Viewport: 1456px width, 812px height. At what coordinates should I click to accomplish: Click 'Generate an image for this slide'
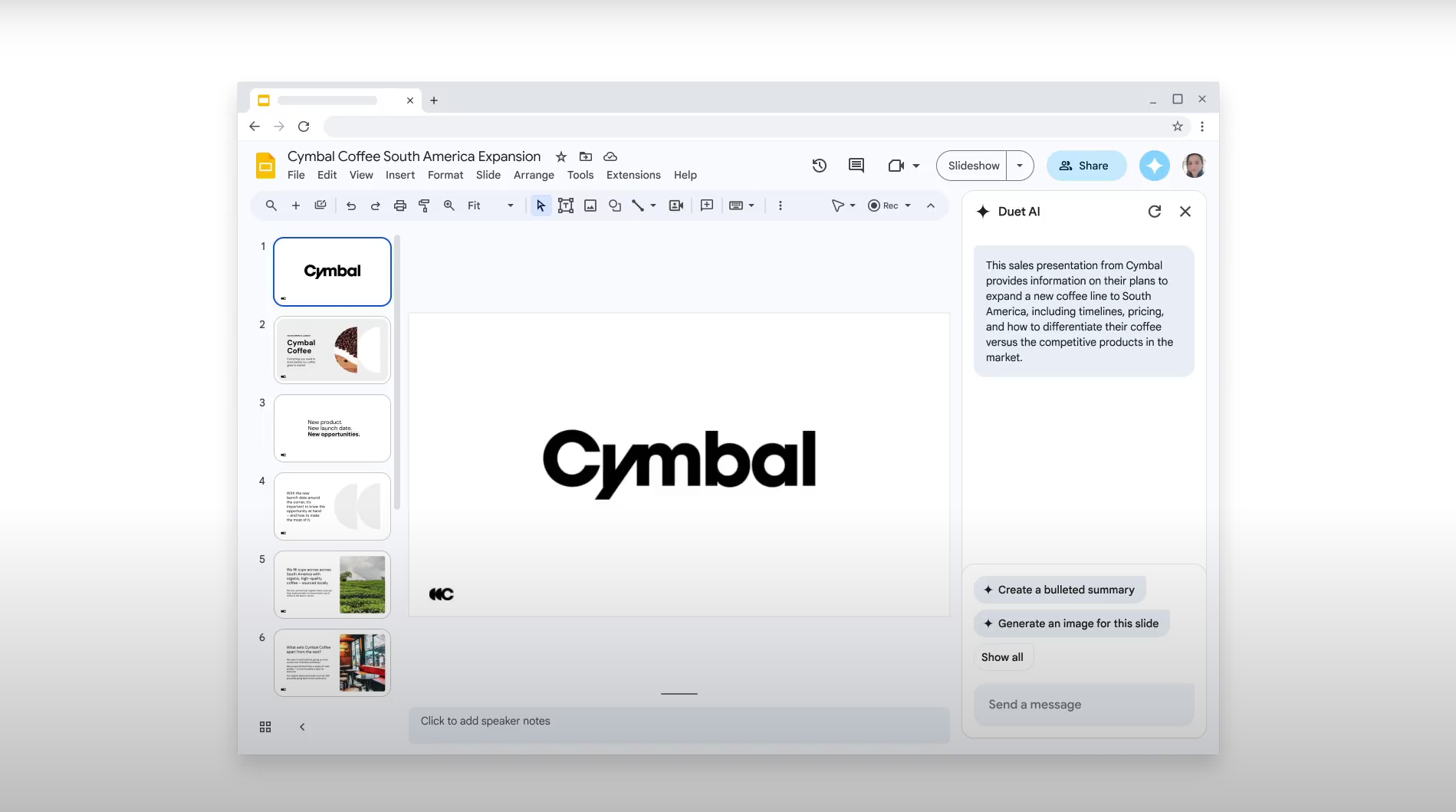coord(1072,623)
